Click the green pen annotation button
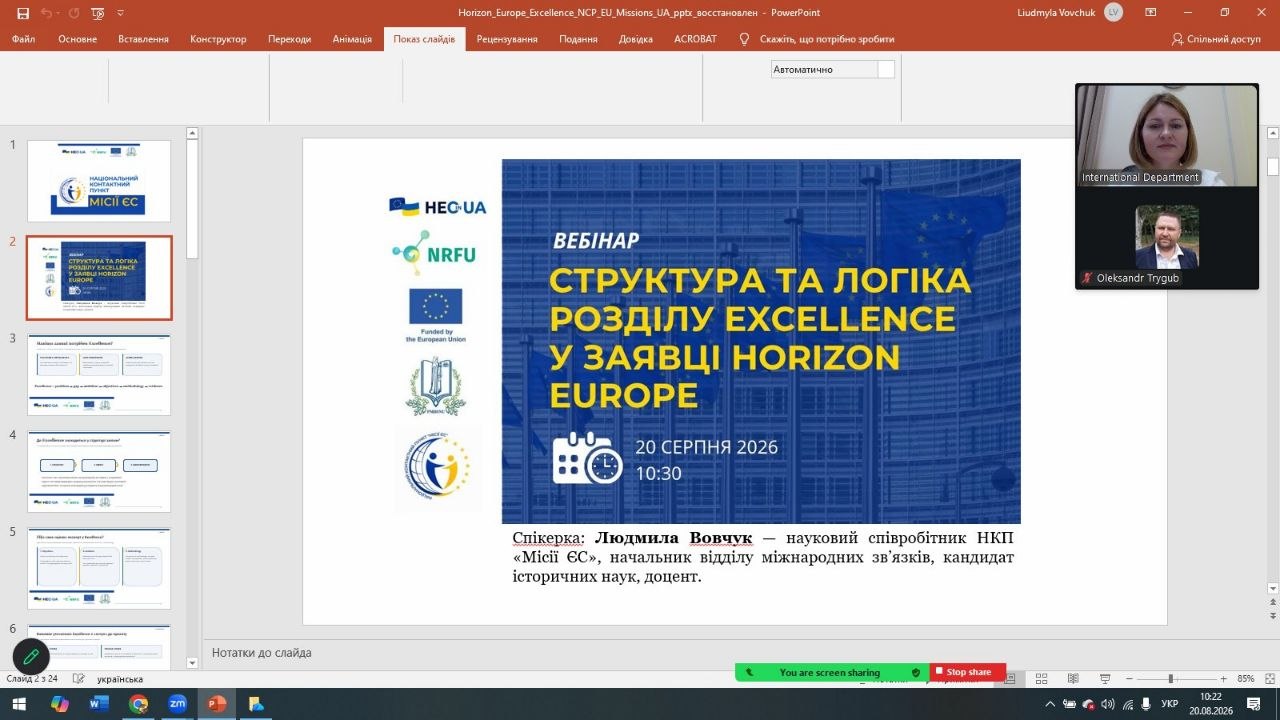The height and width of the screenshot is (720, 1280). (x=31, y=657)
